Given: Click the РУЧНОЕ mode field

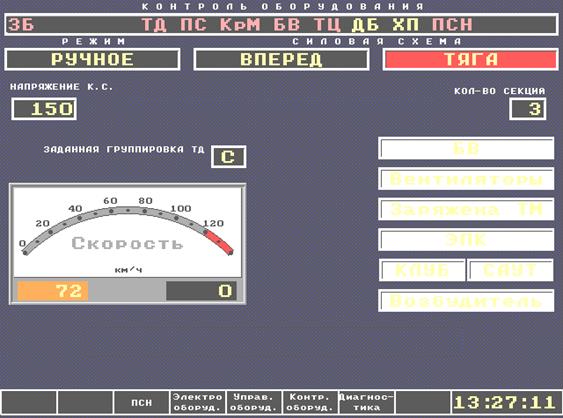Looking at the screenshot, I should (x=92, y=59).
